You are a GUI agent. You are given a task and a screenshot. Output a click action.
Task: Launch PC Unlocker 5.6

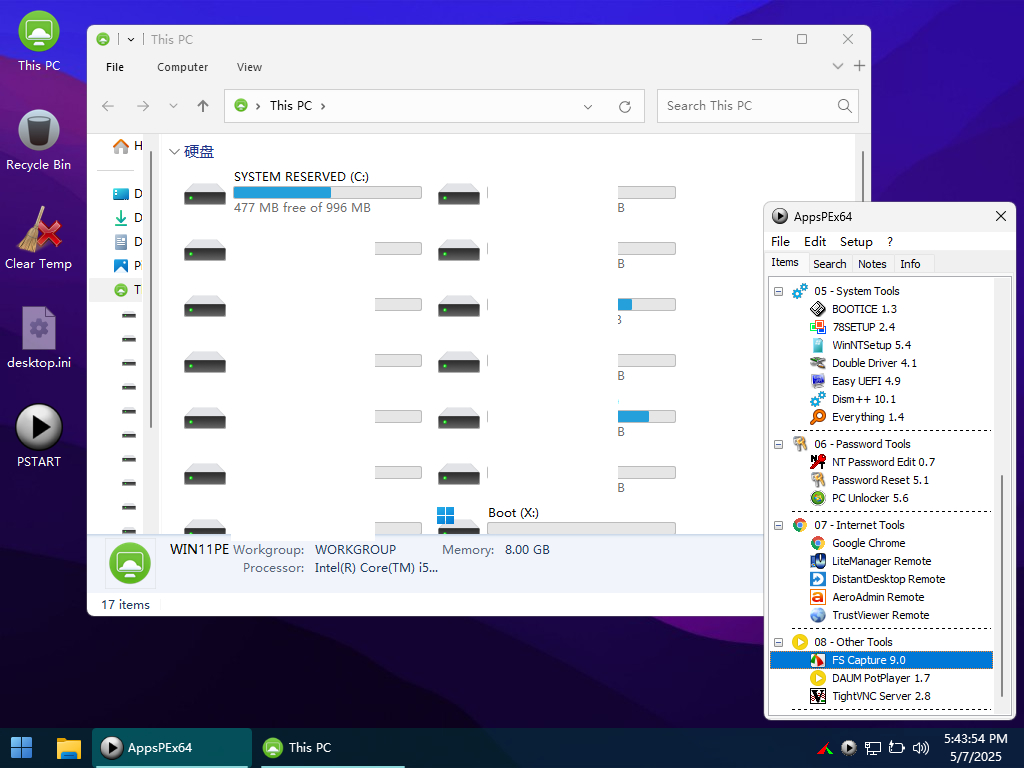(870, 498)
